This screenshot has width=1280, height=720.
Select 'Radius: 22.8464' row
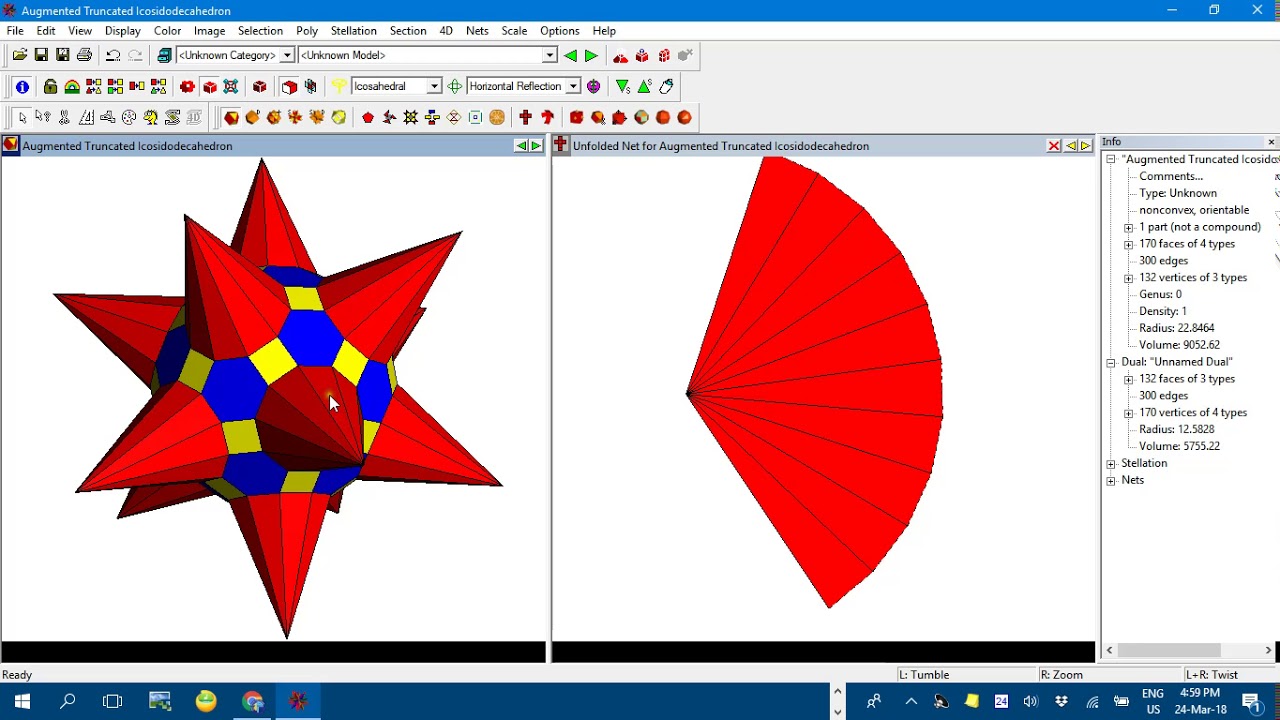1176,328
